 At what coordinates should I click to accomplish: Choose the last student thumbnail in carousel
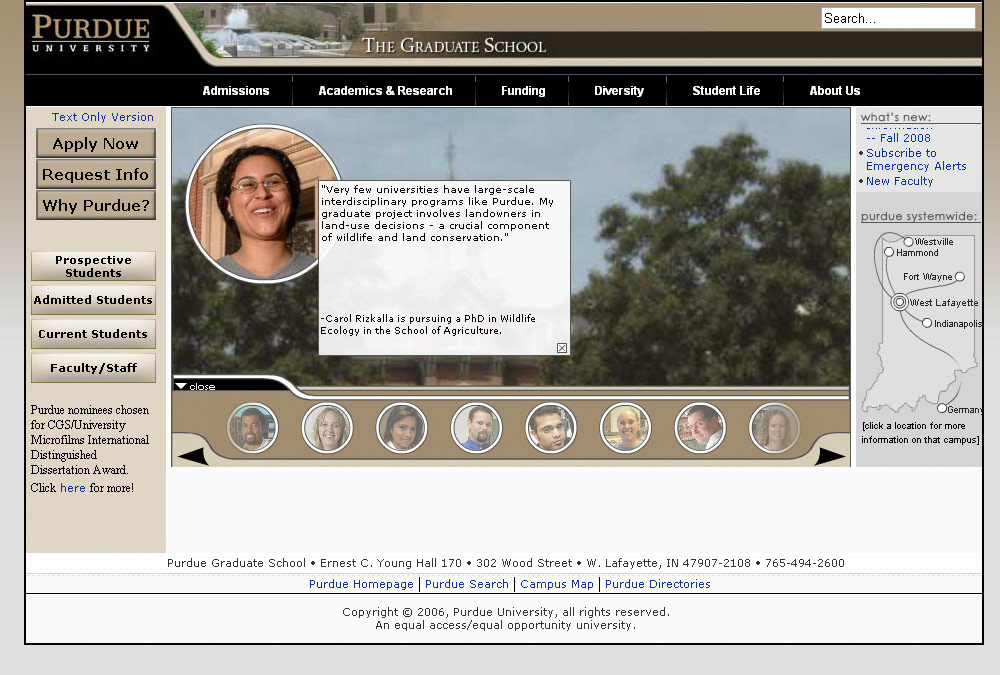coord(774,428)
